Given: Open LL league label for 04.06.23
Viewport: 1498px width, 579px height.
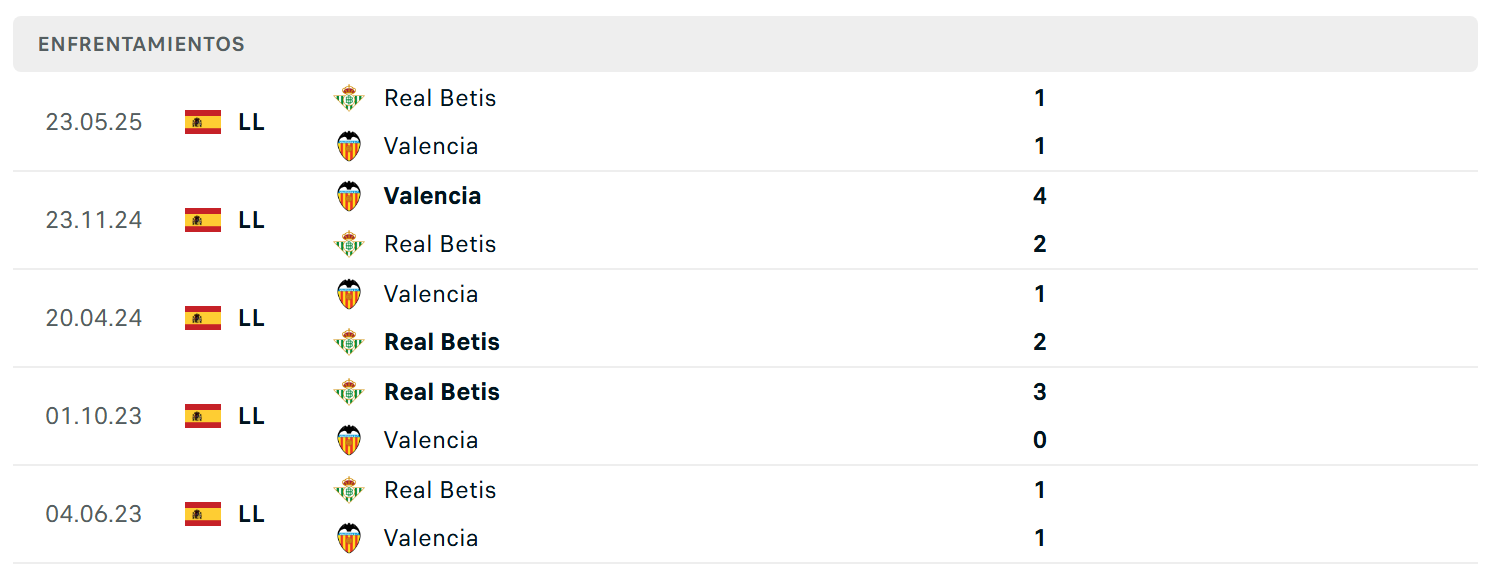Looking at the screenshot, I should 252,514.
